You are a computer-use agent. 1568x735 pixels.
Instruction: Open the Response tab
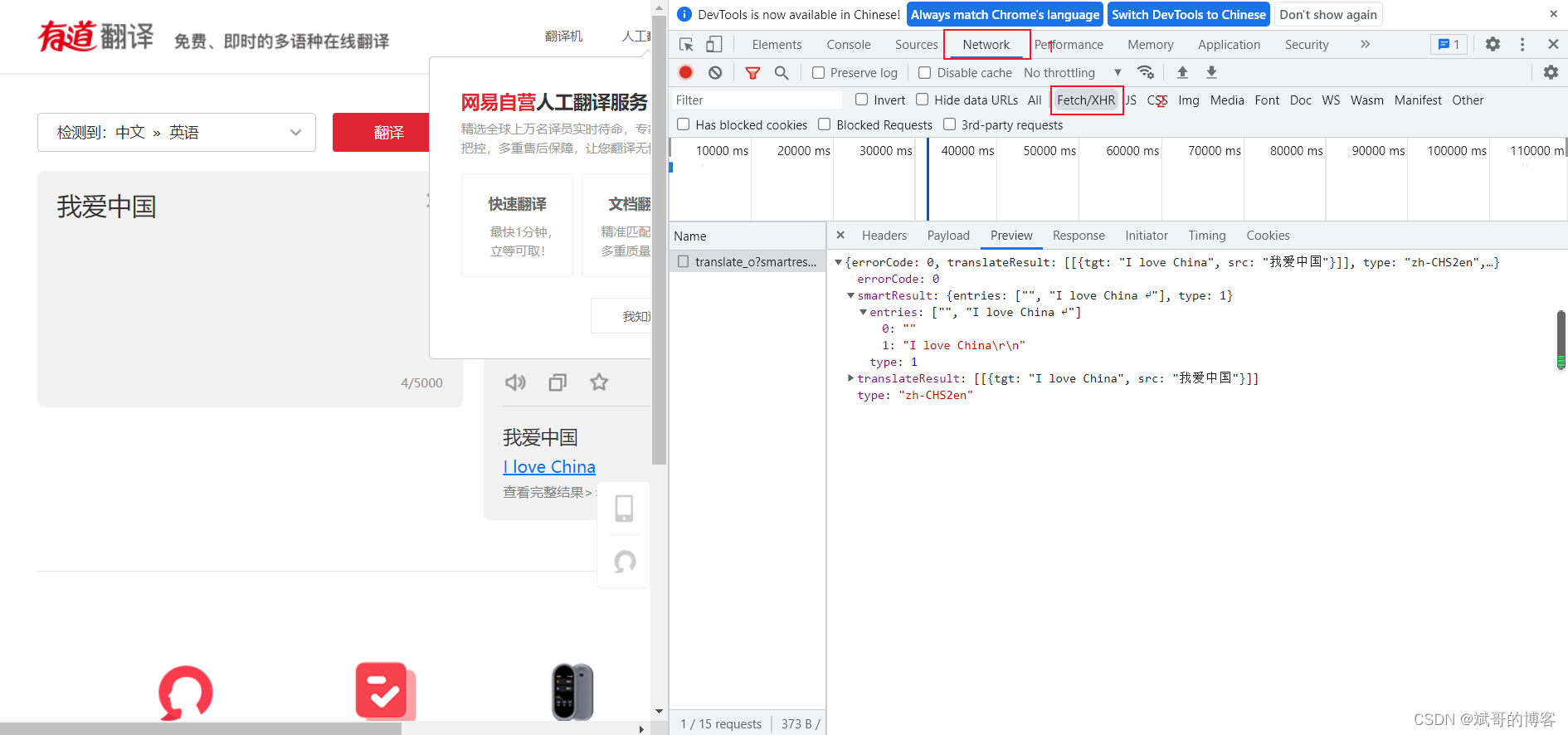coord(1079,236)
